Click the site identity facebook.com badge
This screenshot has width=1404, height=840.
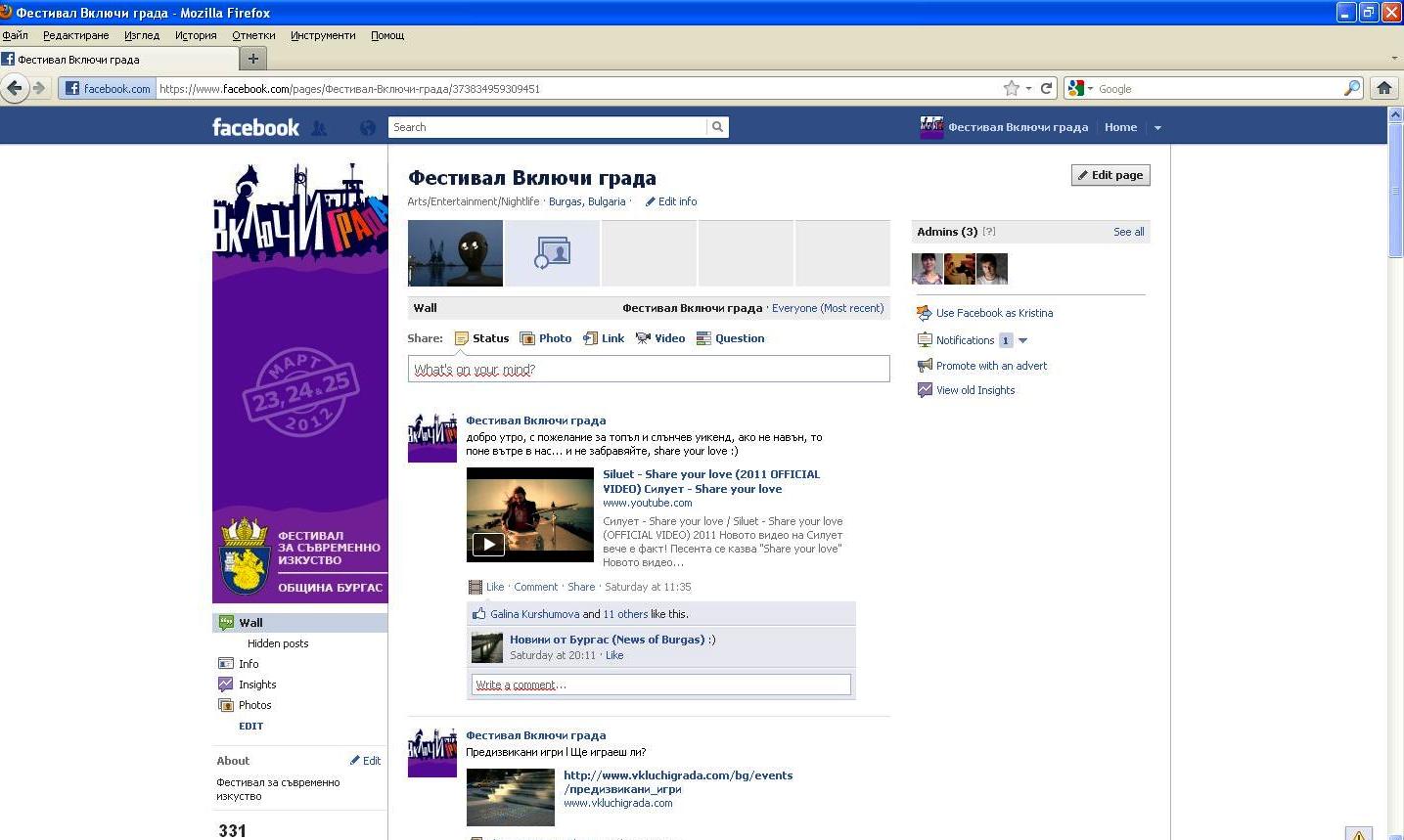108,88
